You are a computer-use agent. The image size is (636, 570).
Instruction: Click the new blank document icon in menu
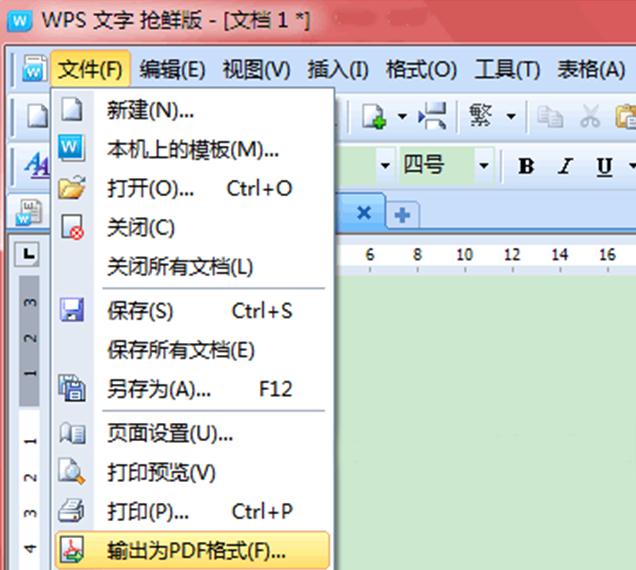[72, 109]
